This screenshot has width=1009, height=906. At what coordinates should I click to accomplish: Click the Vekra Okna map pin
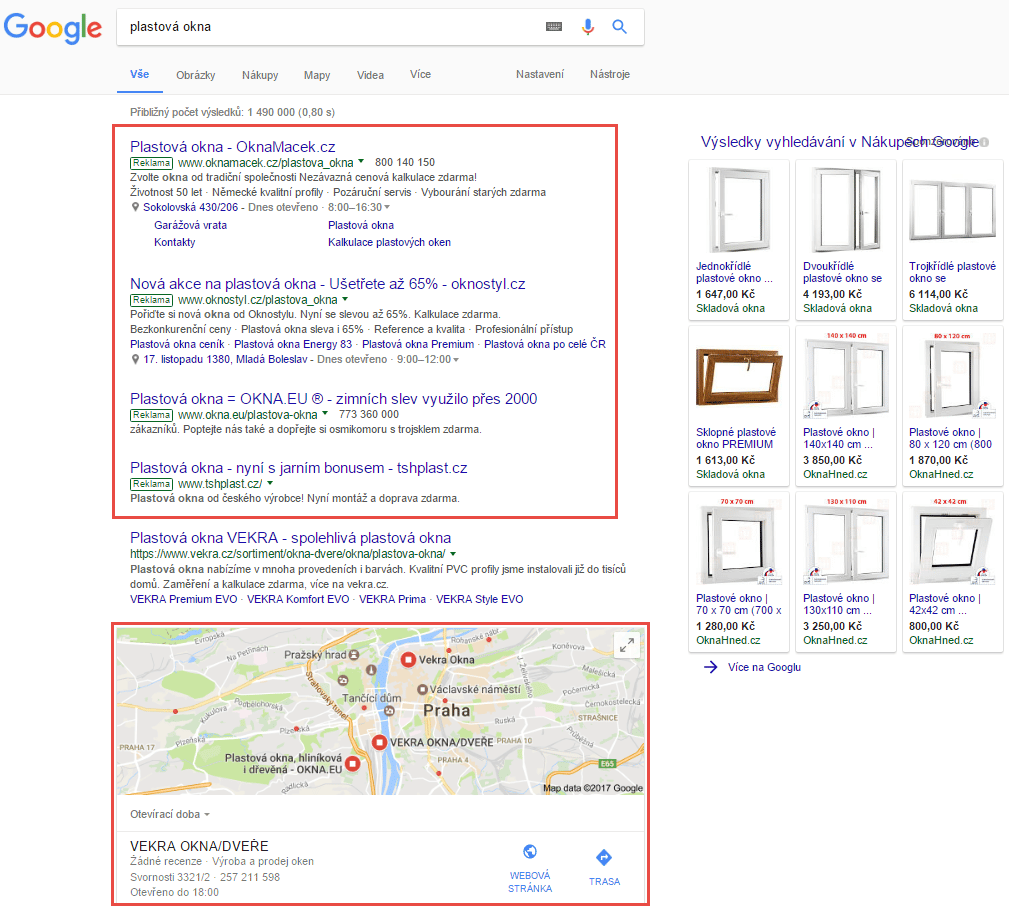pyautogui.click(x=408, y=660)
